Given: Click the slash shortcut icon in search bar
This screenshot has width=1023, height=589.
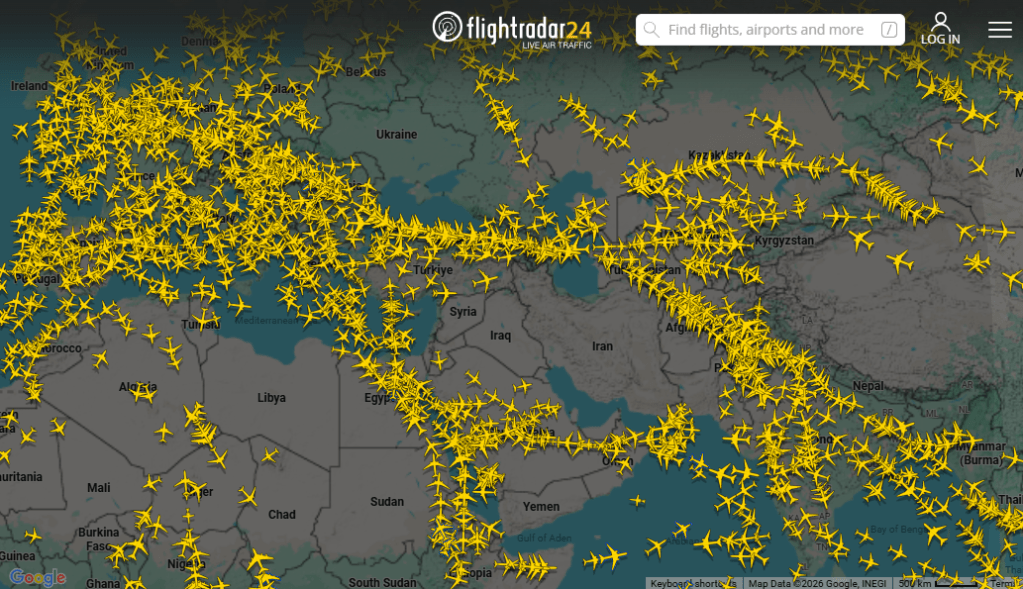Looking at the screenshot, I should point(889,30).
